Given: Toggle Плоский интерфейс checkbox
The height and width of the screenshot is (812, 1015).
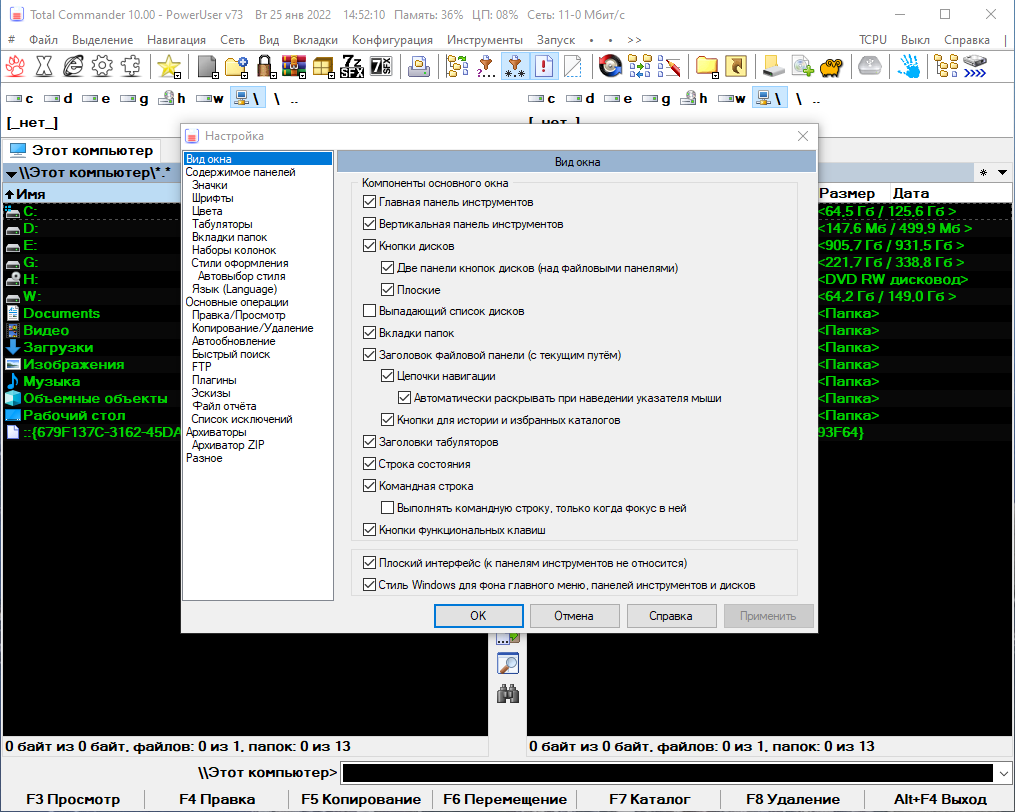Looking at the screenshot, I should click(x=370, y=563).
